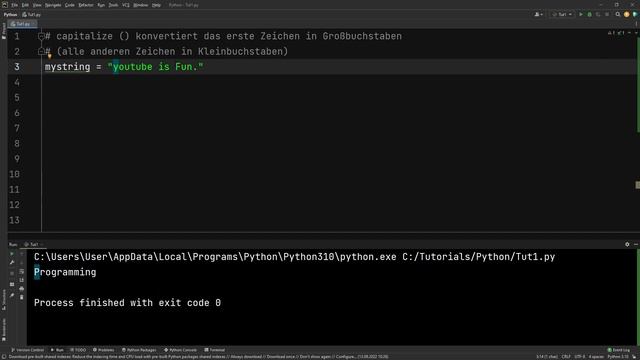The height and width of the screenshot is (360, 640).
Task: Click the CRLF line separator status item
Action: tap(566, 357)
